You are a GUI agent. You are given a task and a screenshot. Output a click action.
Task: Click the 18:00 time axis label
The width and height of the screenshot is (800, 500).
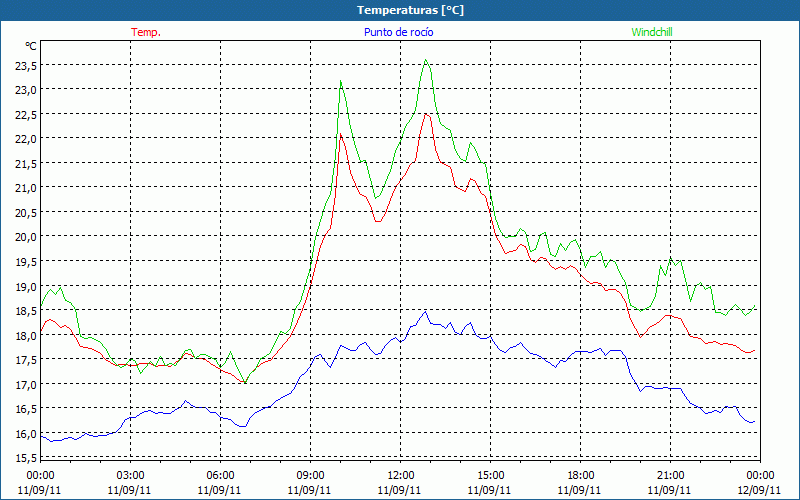pyautogui.click(x=581, y=476)
